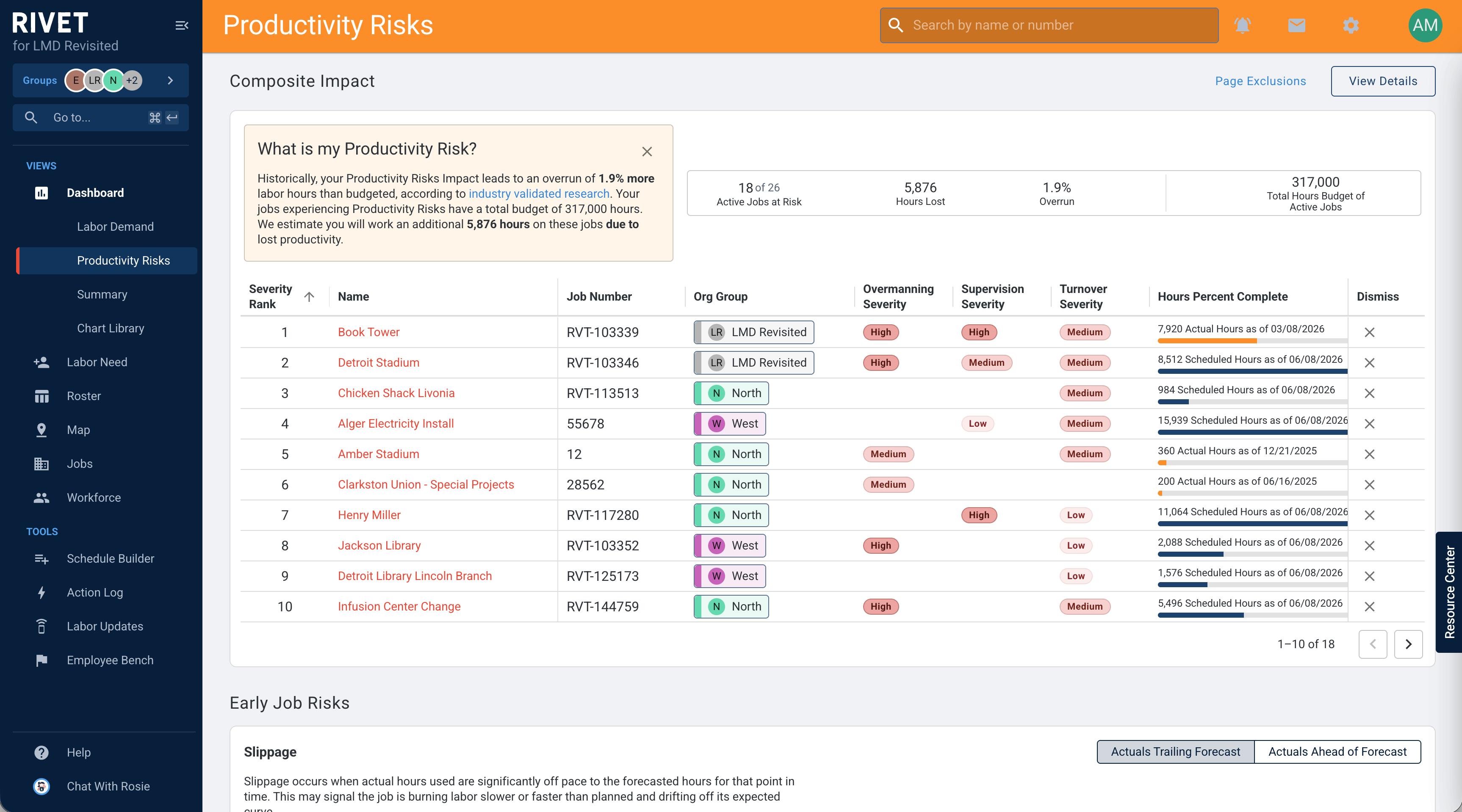
Task: Click the search magnifier icon in header
Action: [896, 25]
